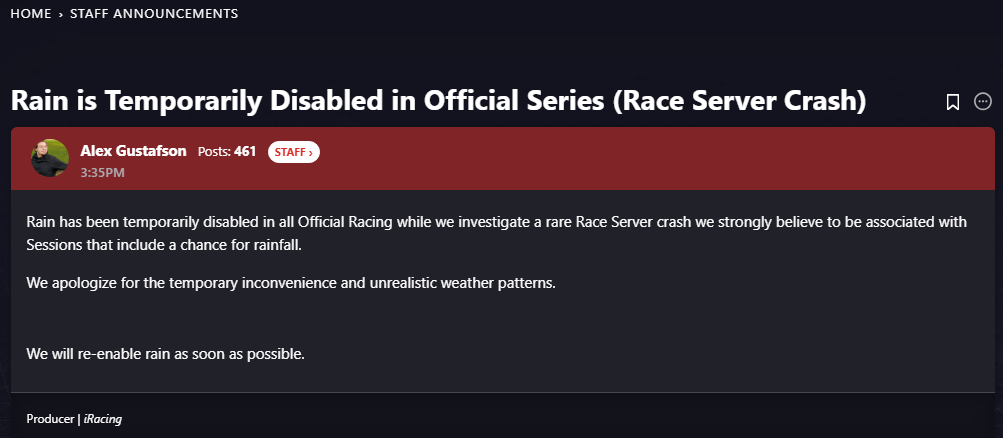Click the divider line above the signature
Image resolution: width=1003 pixels, height=438 pixels.
500,393
